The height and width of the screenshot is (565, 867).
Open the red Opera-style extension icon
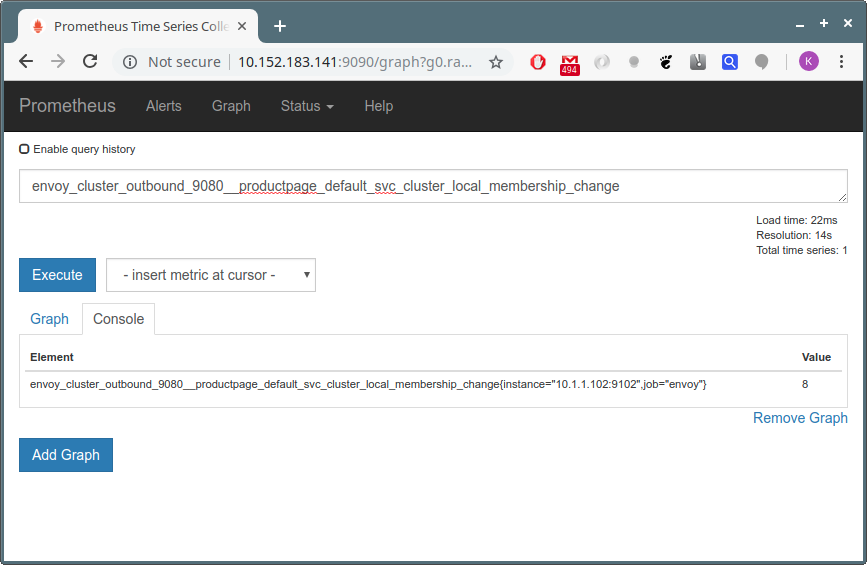coord(537,62)
